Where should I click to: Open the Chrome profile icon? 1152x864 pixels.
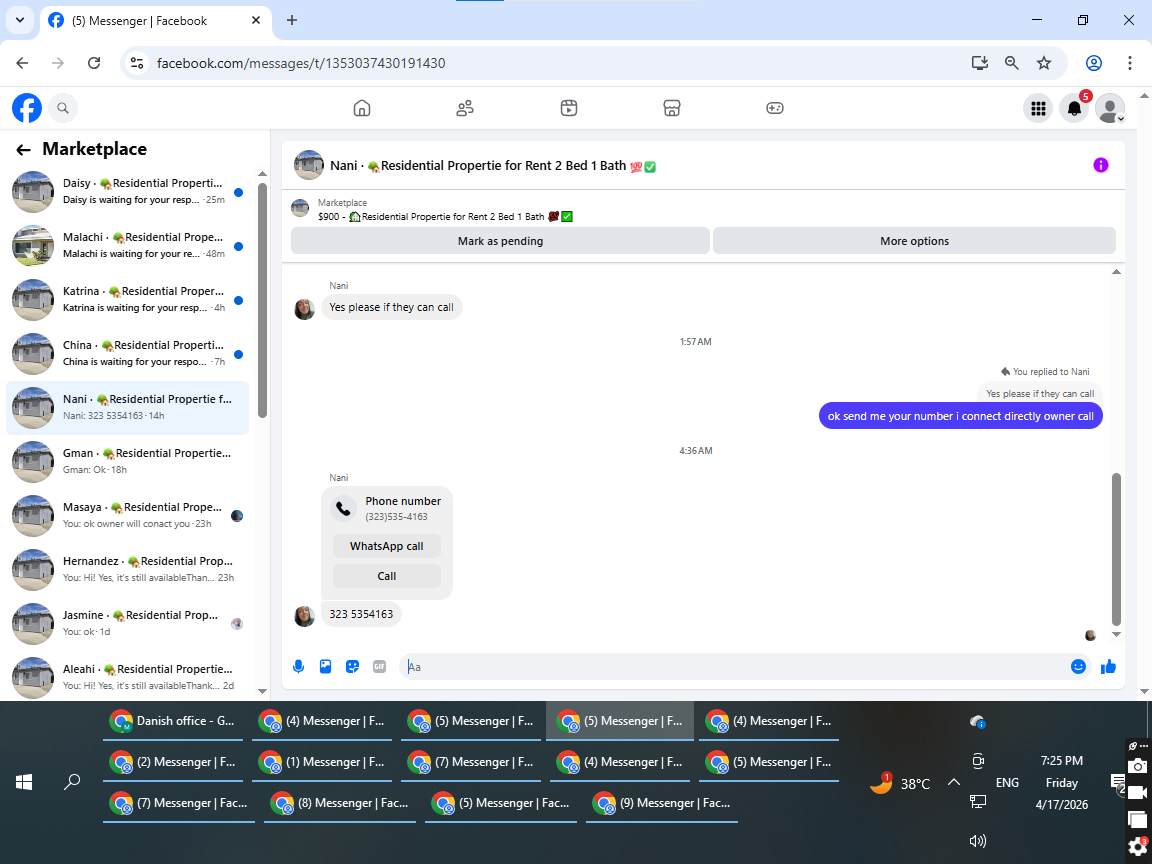point(1093,63)
